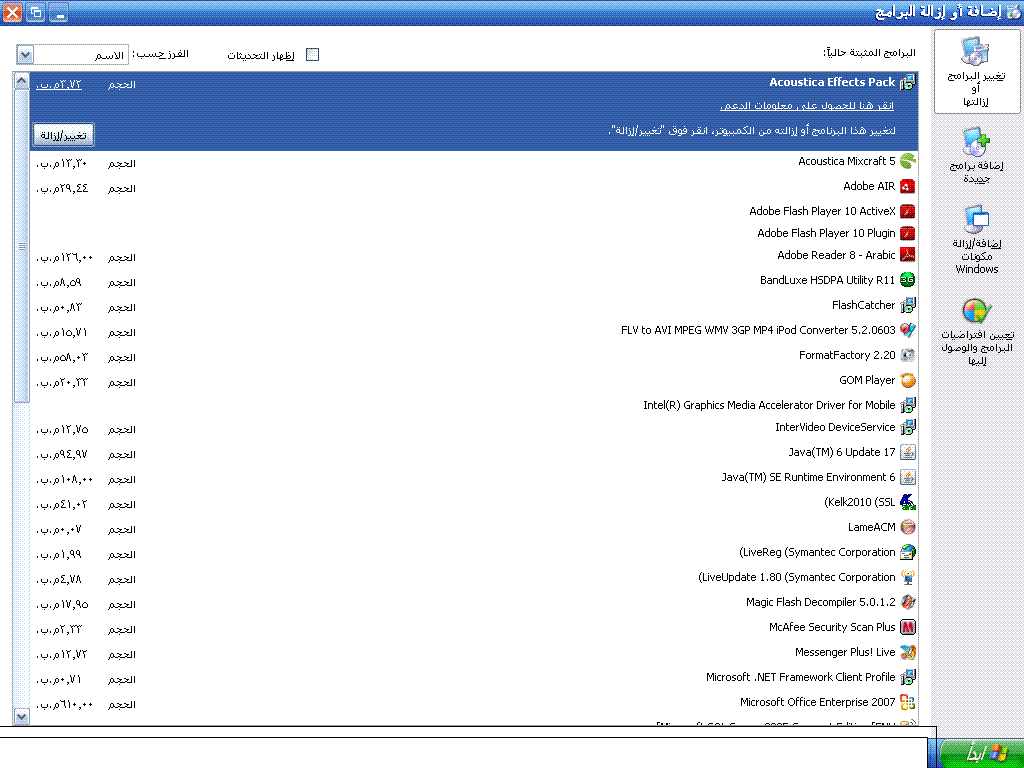Click the Adobe Reader 8 - Arabic icon

coord(908,255)
